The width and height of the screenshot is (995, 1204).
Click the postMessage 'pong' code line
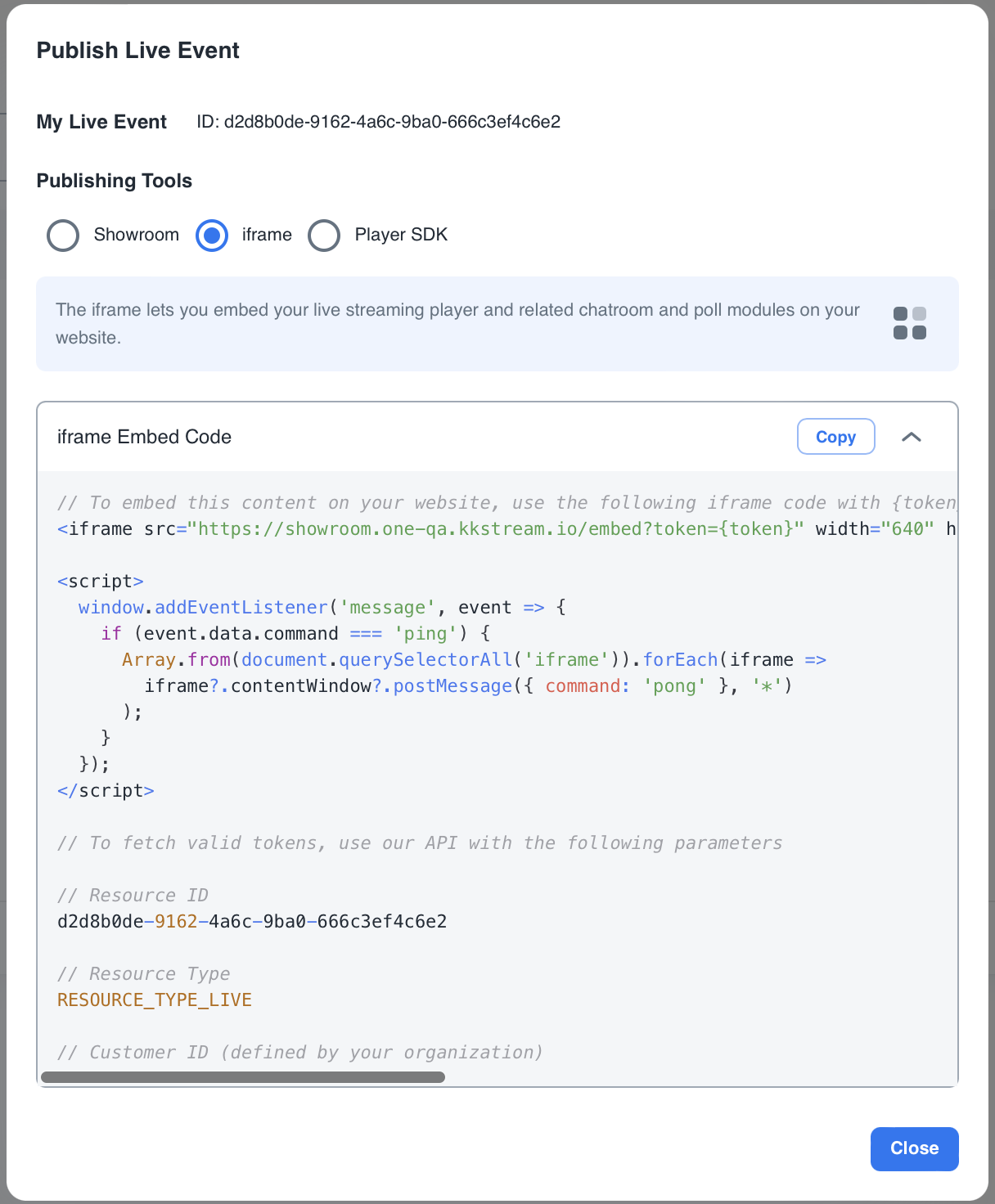tap(467, 686)
